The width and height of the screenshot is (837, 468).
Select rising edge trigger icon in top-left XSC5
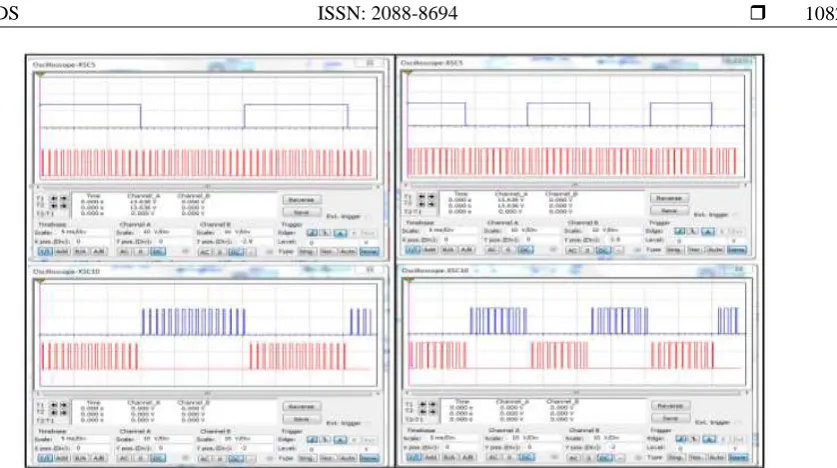point(312,233)
